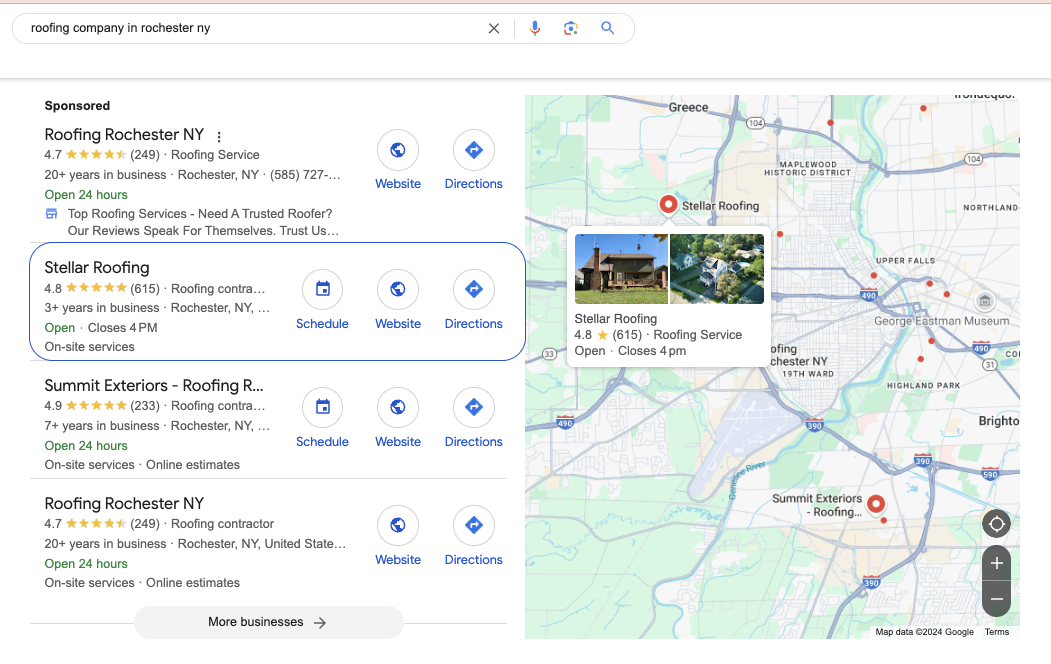This screenshot has width=1051, height=664.
Task: Get Directions icon for last Roofing Rochester NY listing
Action: click(474, 525)
